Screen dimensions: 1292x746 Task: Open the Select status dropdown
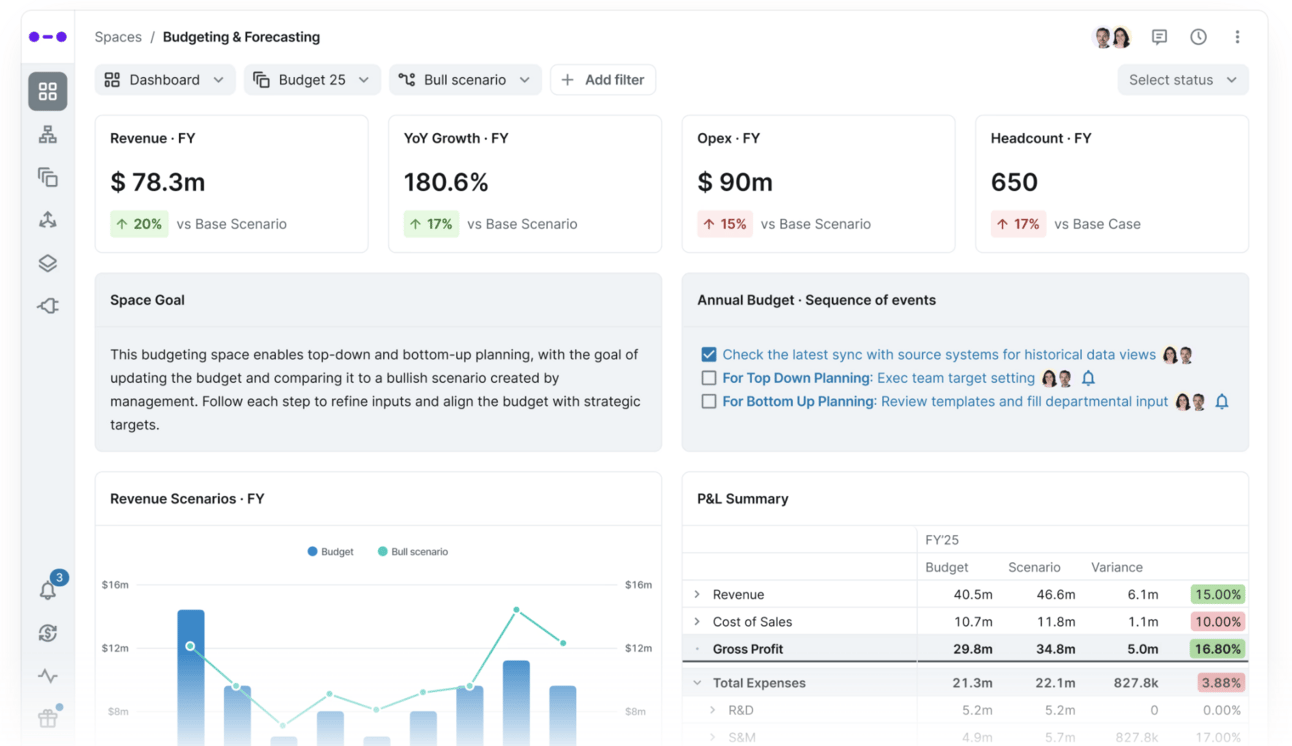coord(1183,80)
